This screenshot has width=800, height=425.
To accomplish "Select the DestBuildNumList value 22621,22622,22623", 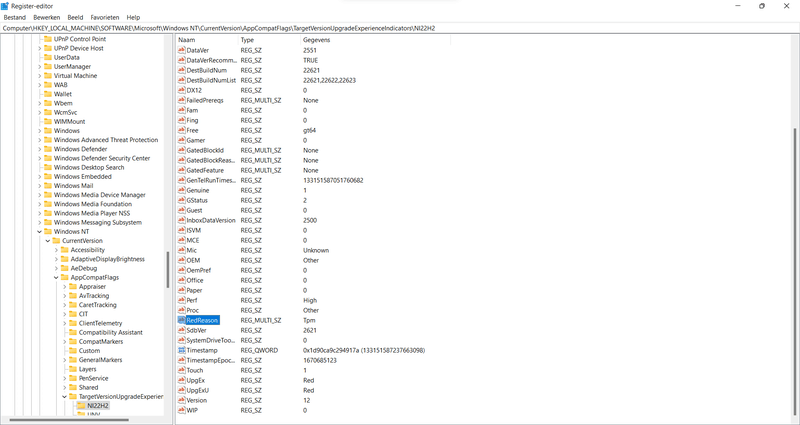I will (x=329, y=80).
